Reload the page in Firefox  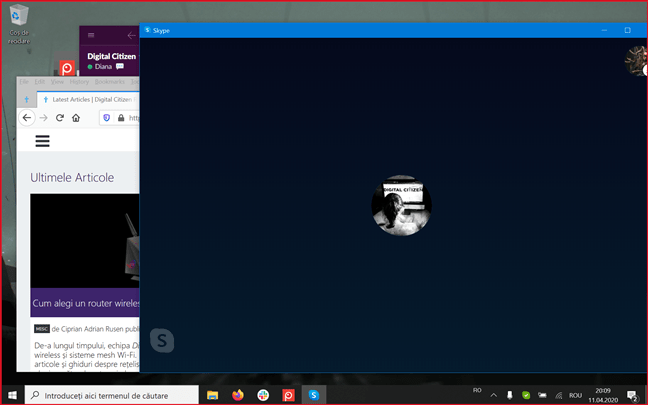(60, 118)
